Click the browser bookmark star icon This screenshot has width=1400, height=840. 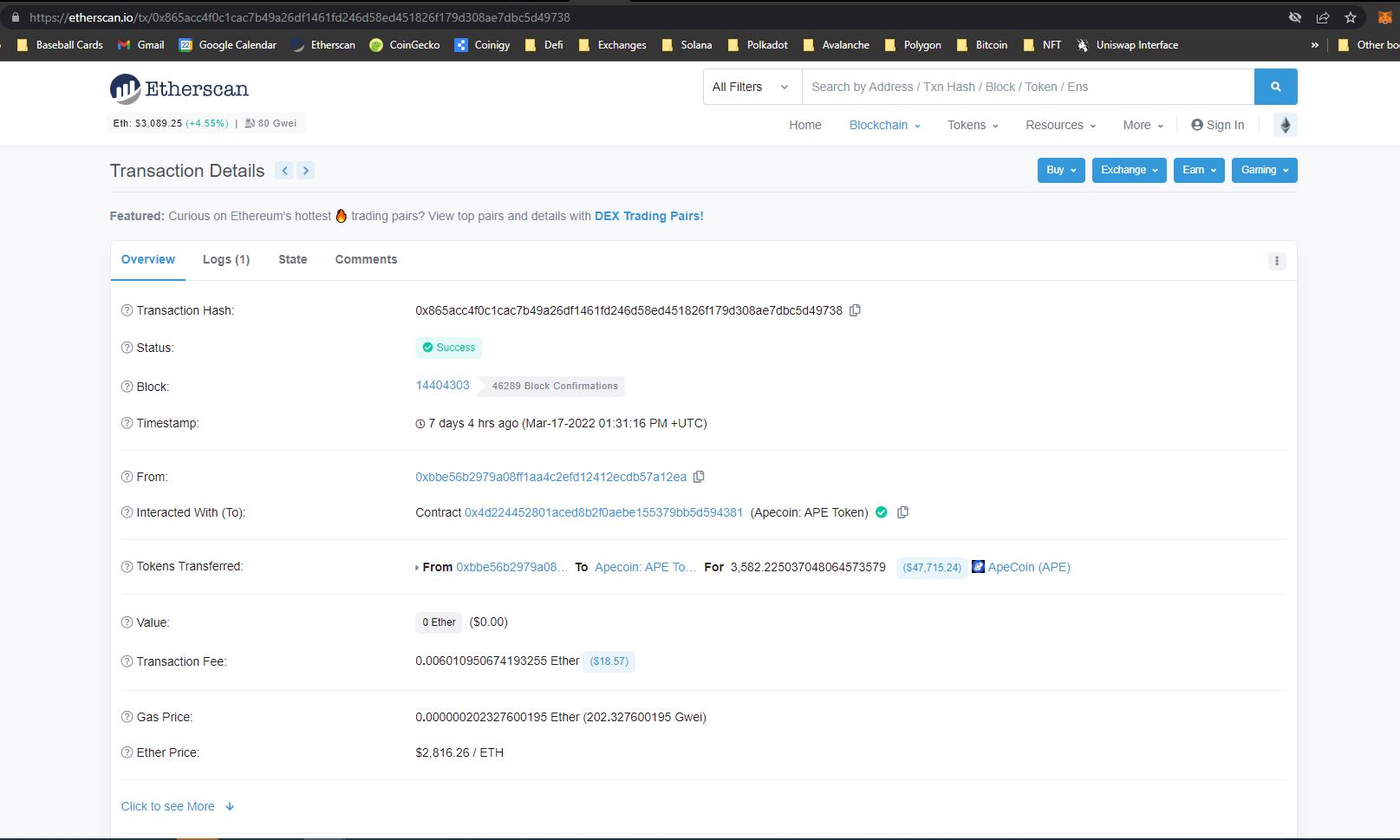(1350, 17)
